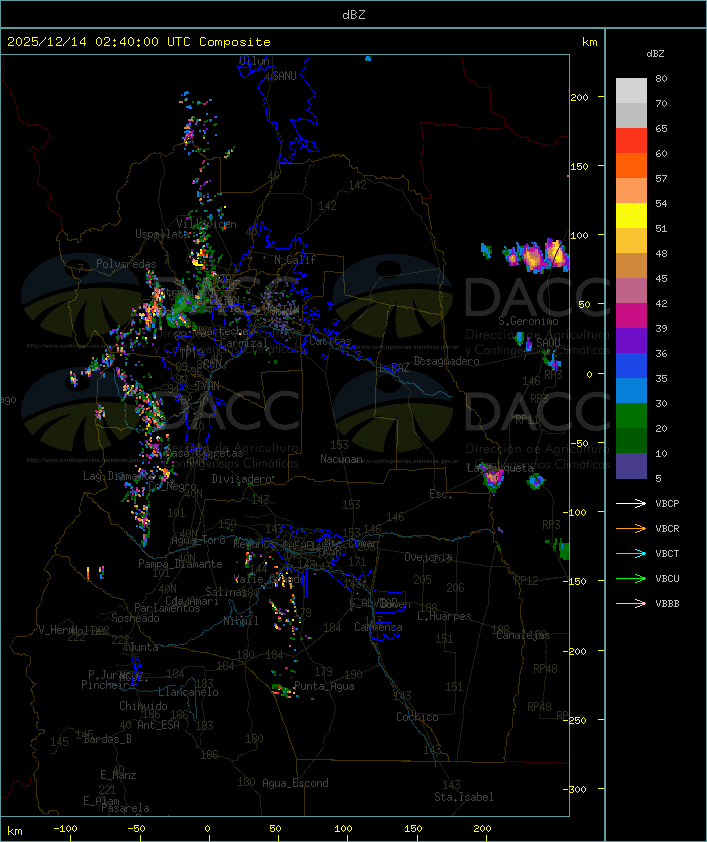Click the cyan VBCT arrow in legend
Viewport: 707px width, 842px height.
pyautogui.click(x=631, y=553)
